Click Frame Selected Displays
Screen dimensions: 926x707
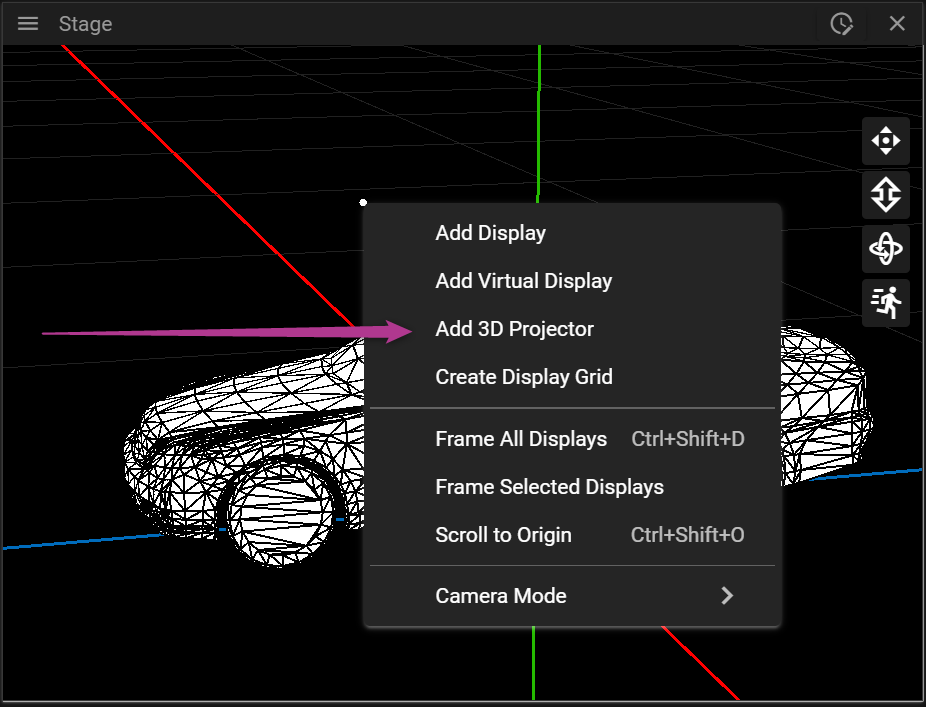[x=549, y=487]
